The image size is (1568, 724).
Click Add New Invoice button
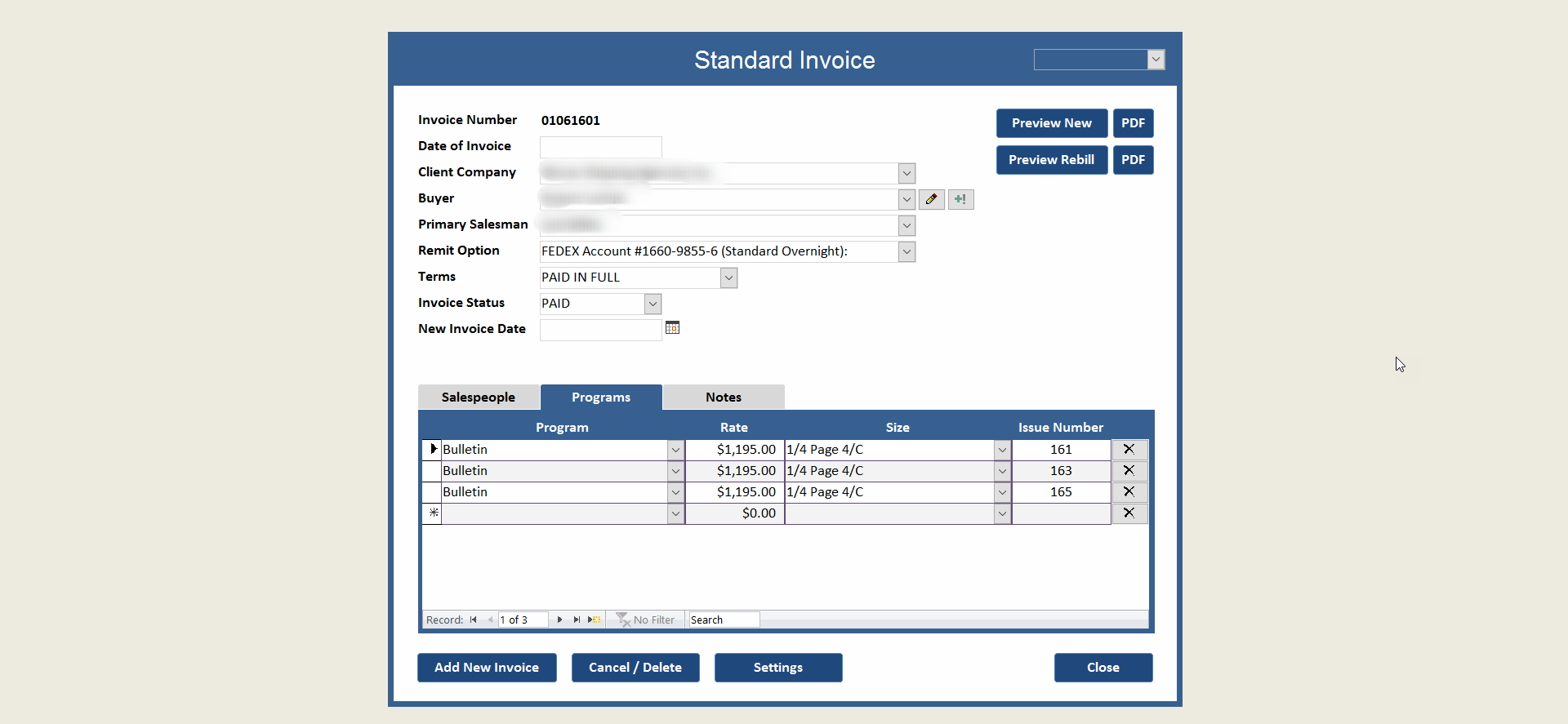(487, 668)
